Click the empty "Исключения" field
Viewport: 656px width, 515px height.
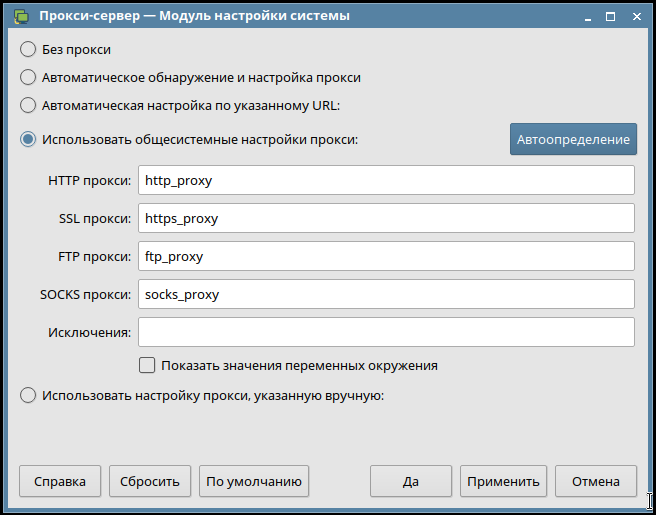386,332
